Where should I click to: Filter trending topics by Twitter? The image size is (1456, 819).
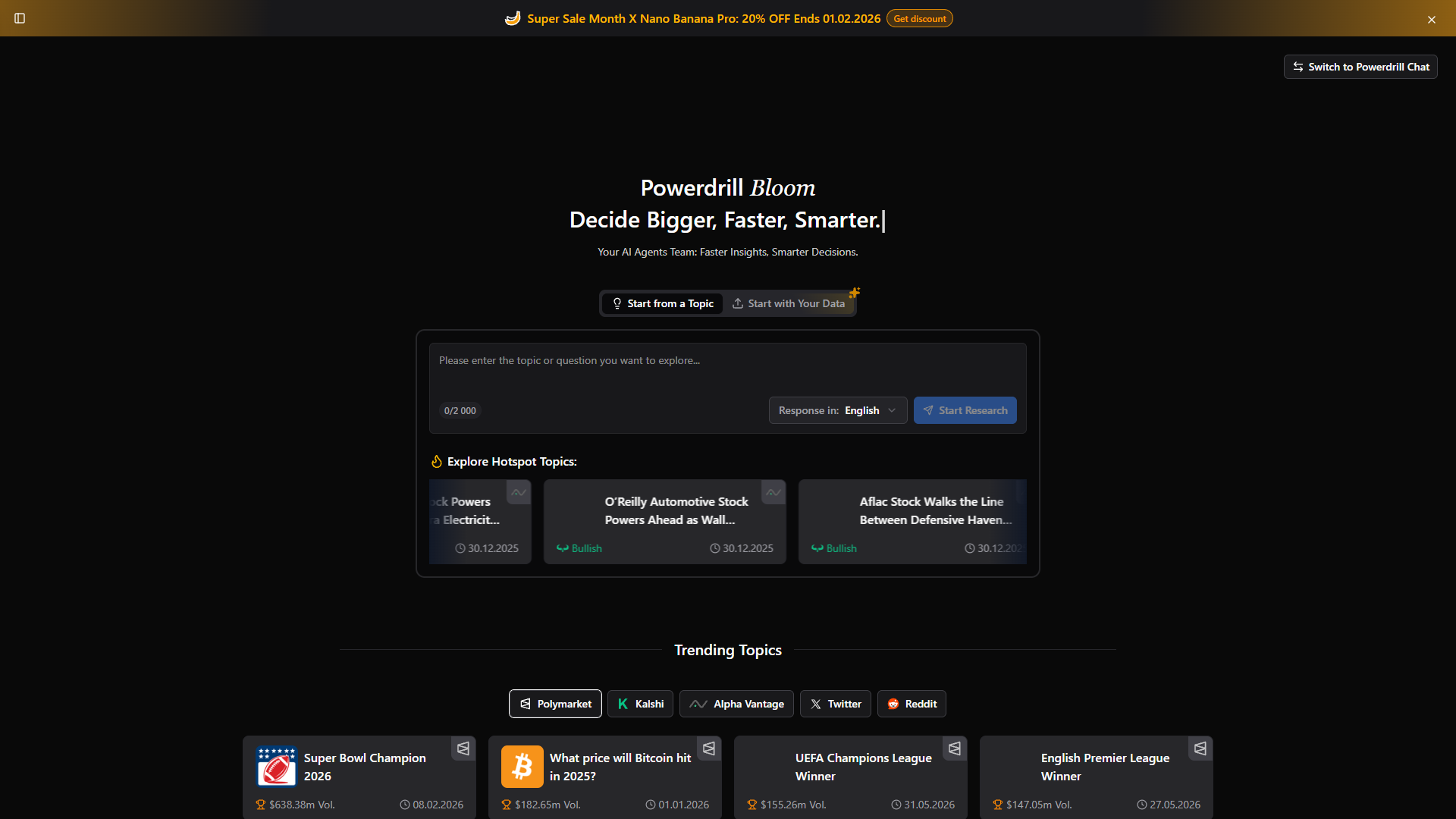click(836, 704)
